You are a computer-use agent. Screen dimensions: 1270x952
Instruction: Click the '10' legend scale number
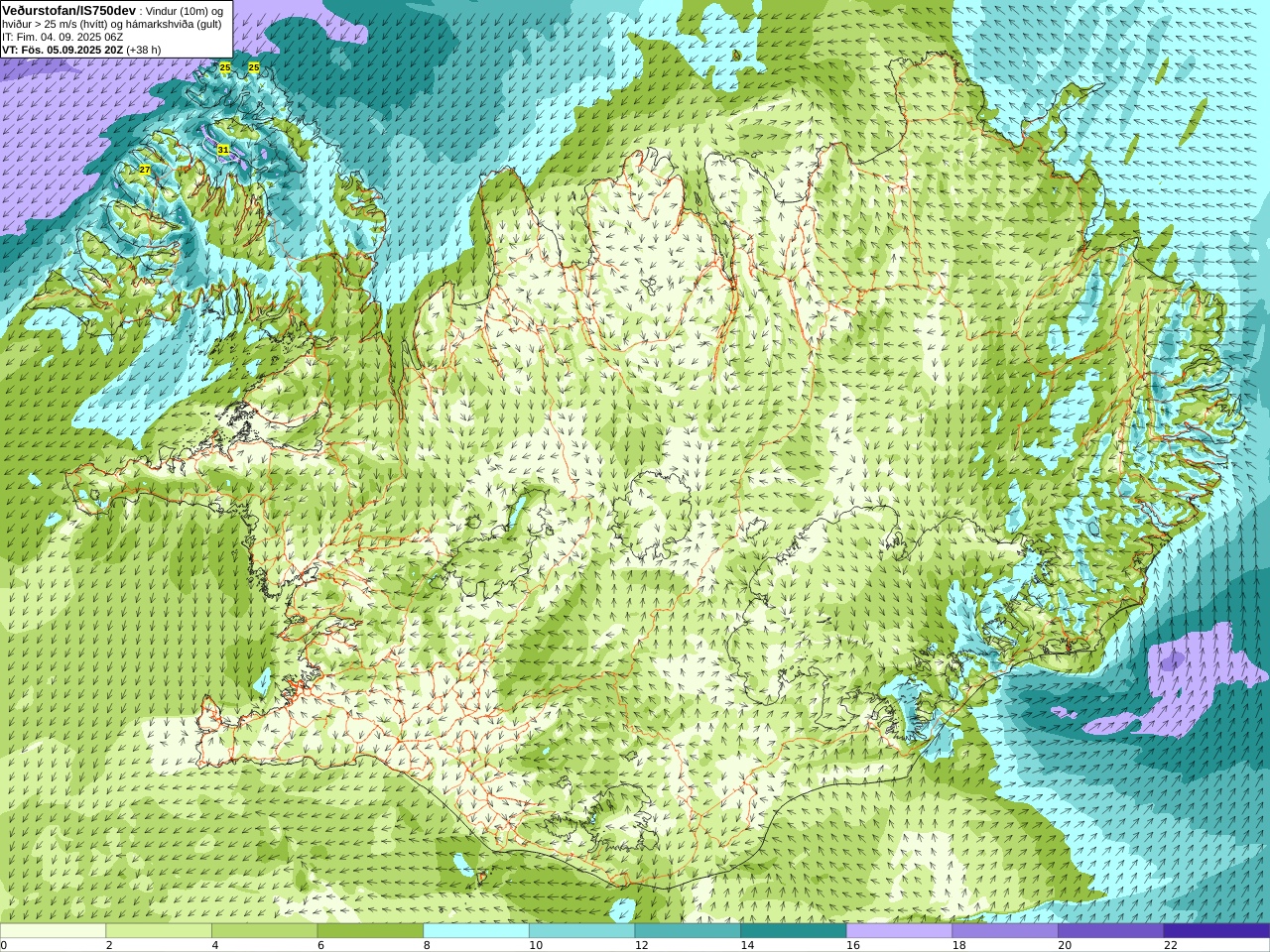coord(536,945)
